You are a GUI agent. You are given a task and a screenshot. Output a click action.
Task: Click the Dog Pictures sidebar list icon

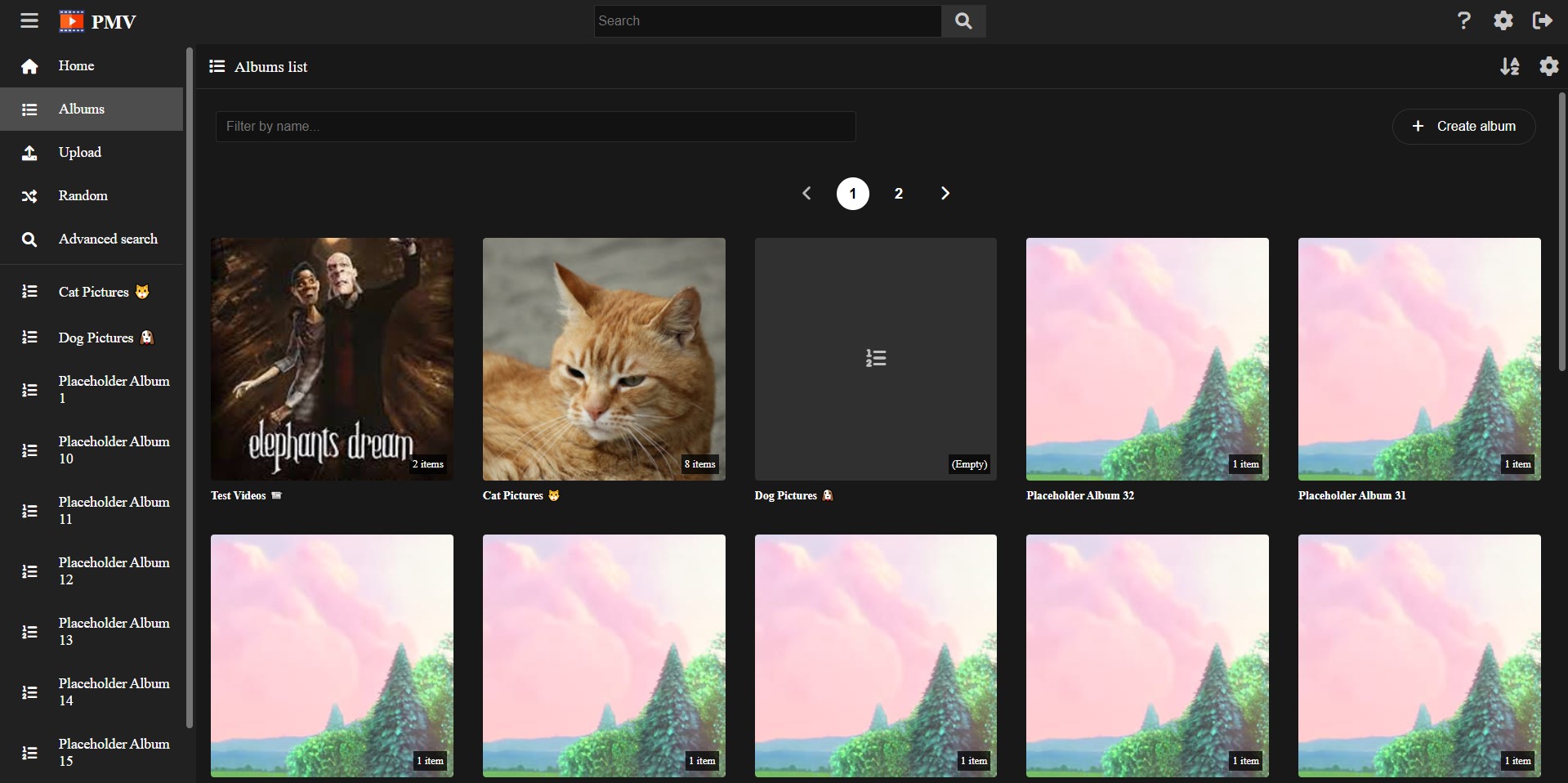(x=29, y=338)
